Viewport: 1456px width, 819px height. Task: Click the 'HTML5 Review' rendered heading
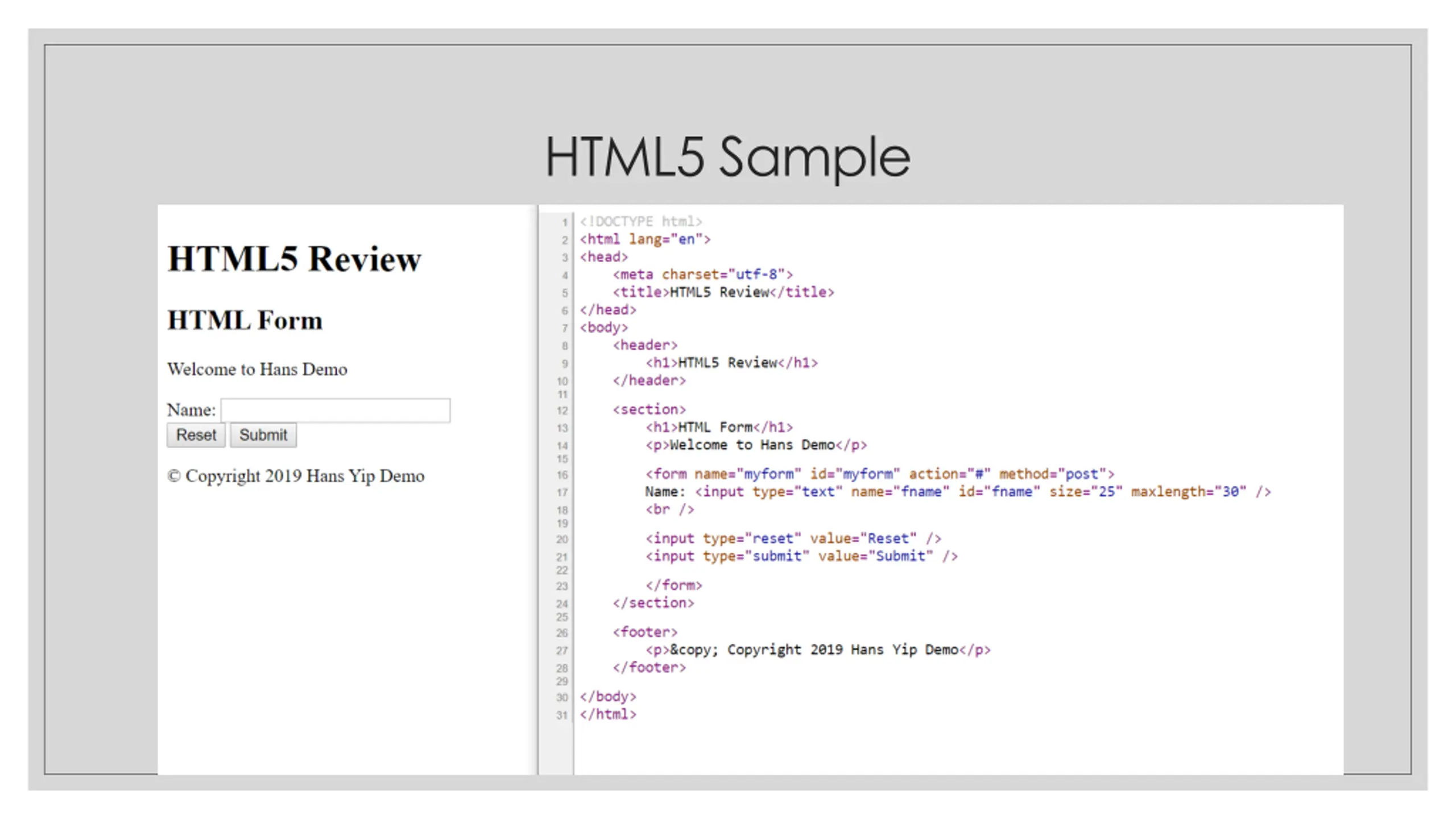point(294,259)
